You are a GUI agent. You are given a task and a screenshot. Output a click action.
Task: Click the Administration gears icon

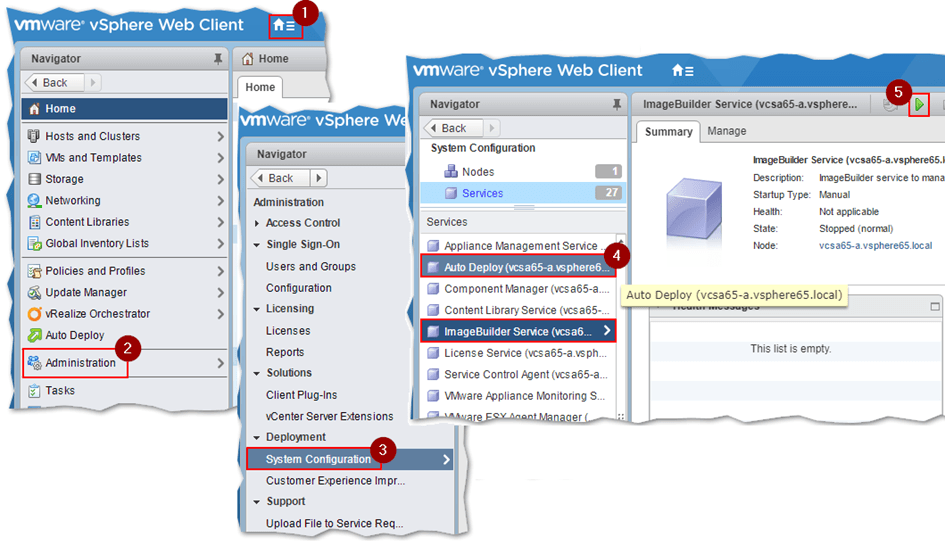click(34, 363)
